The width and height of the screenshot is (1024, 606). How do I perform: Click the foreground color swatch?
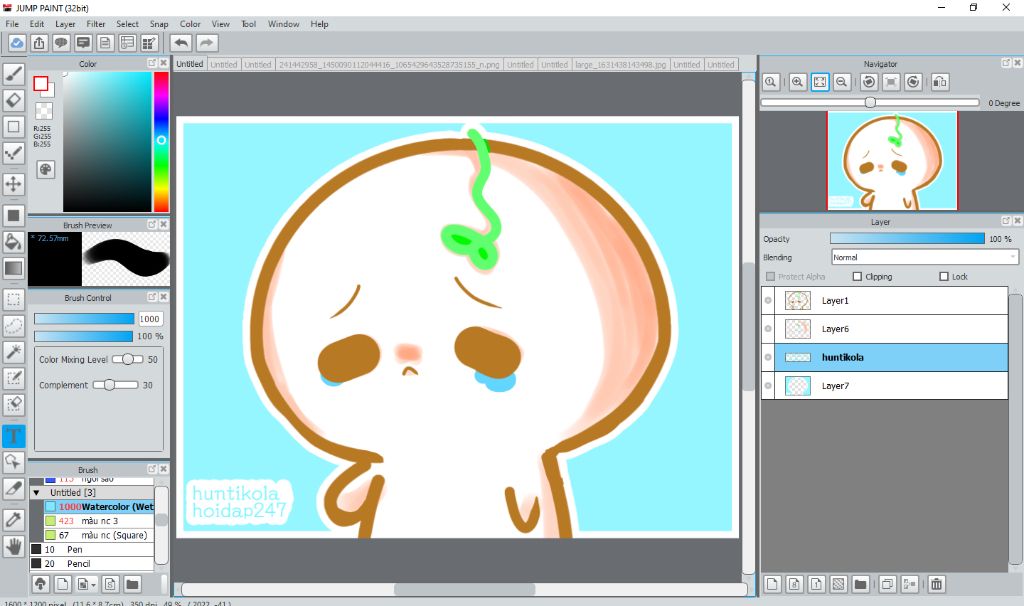click(41, 84)
